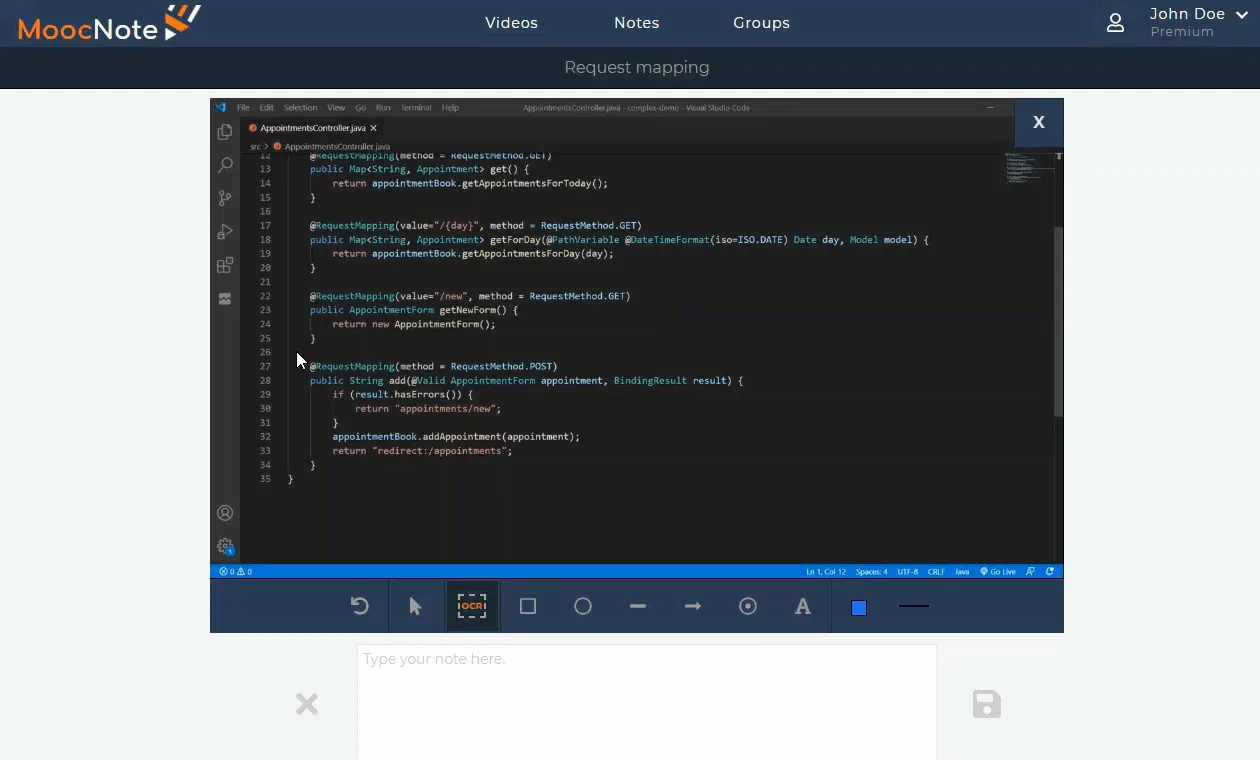Select the straight line tool
Viewport: 1260px width, 760px height.
638,606
